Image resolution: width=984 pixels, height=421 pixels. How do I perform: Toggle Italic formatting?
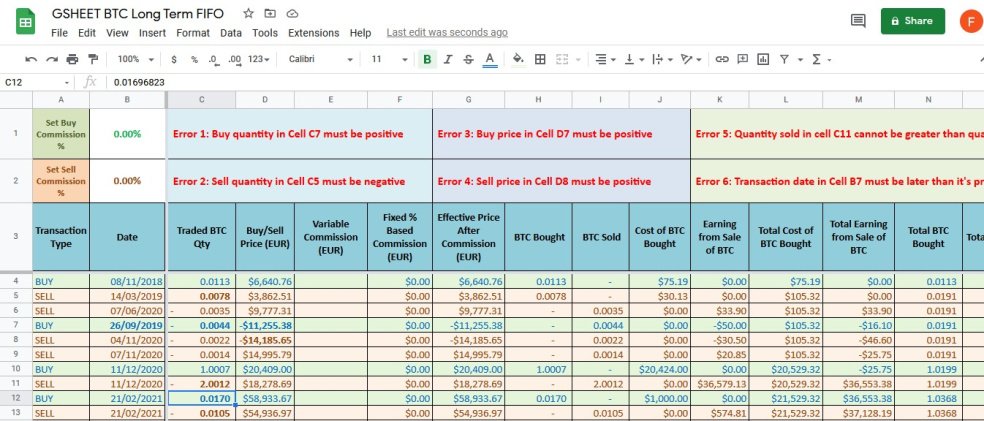448,60
